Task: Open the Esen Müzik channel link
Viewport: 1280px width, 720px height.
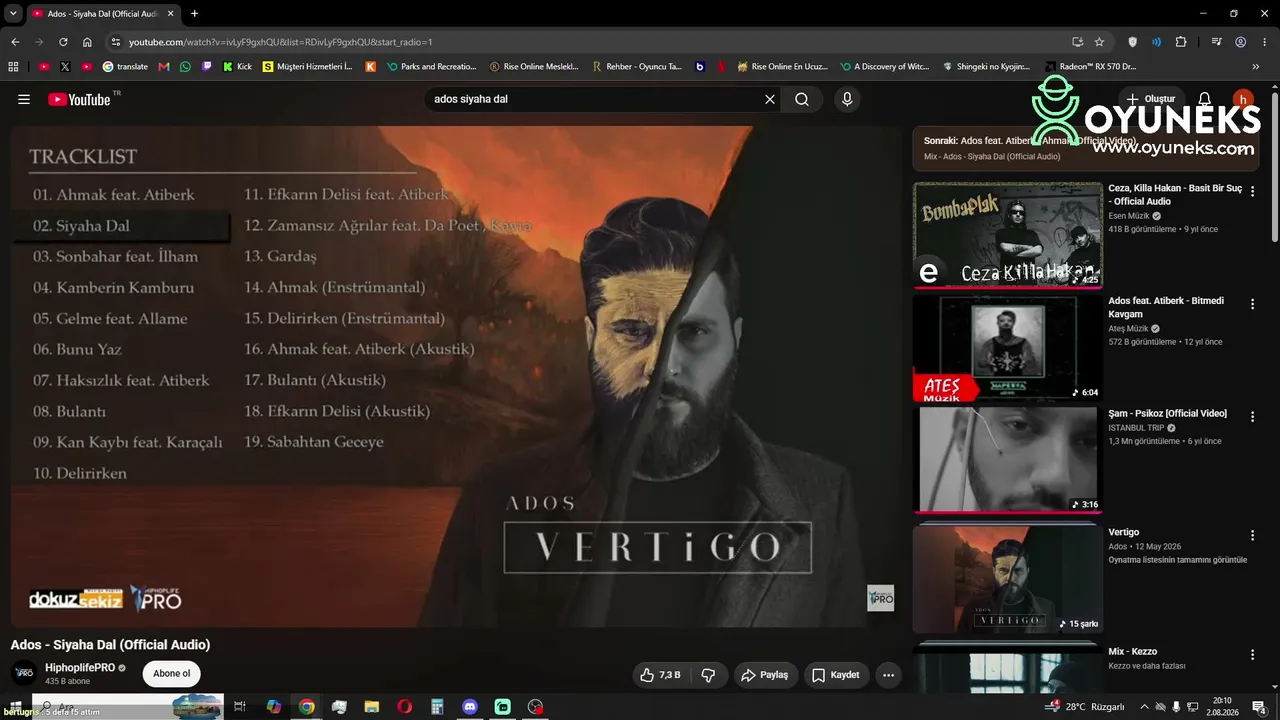Action: pos(1129,216)
